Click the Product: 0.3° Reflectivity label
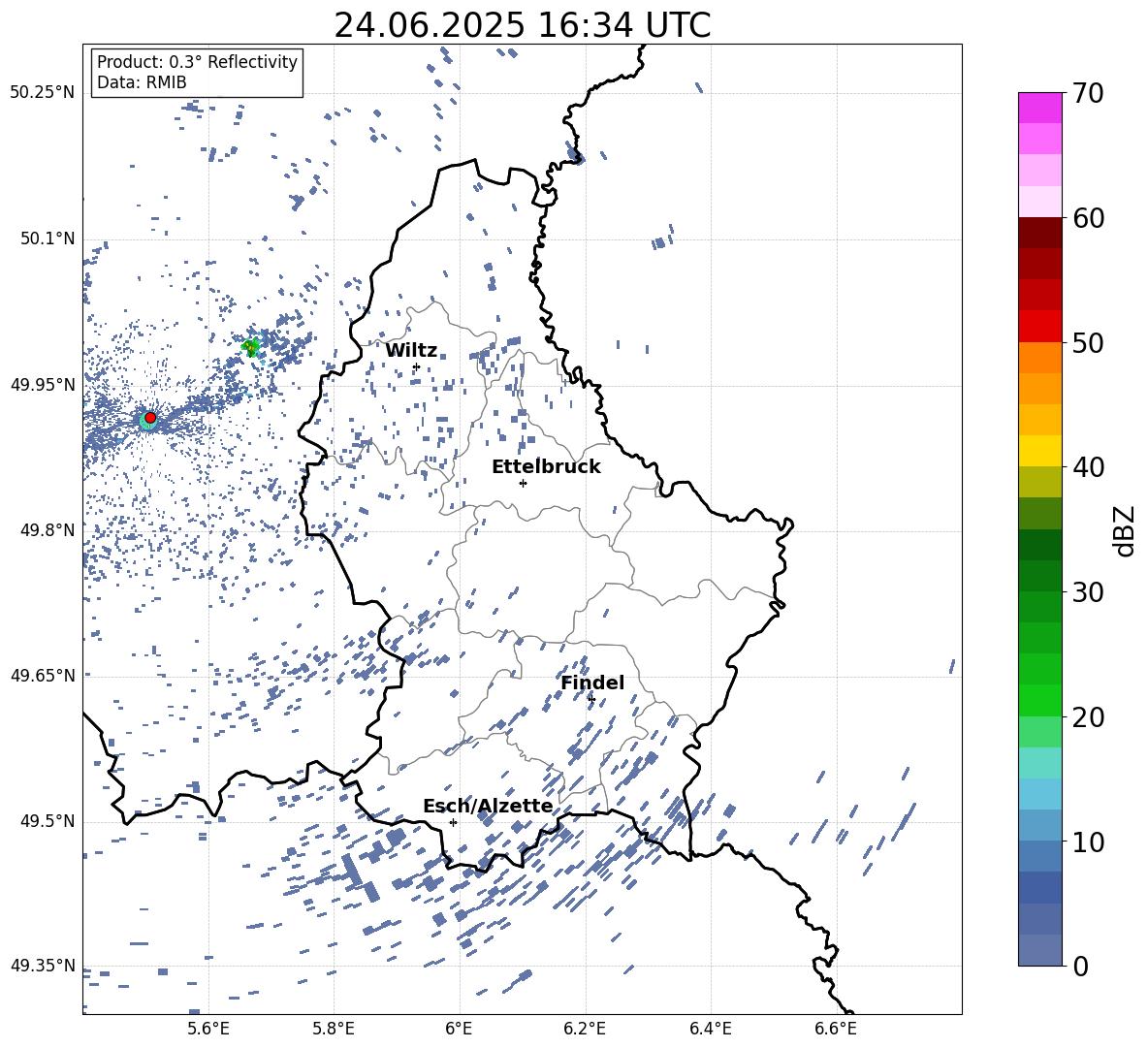 click(197, 61)
